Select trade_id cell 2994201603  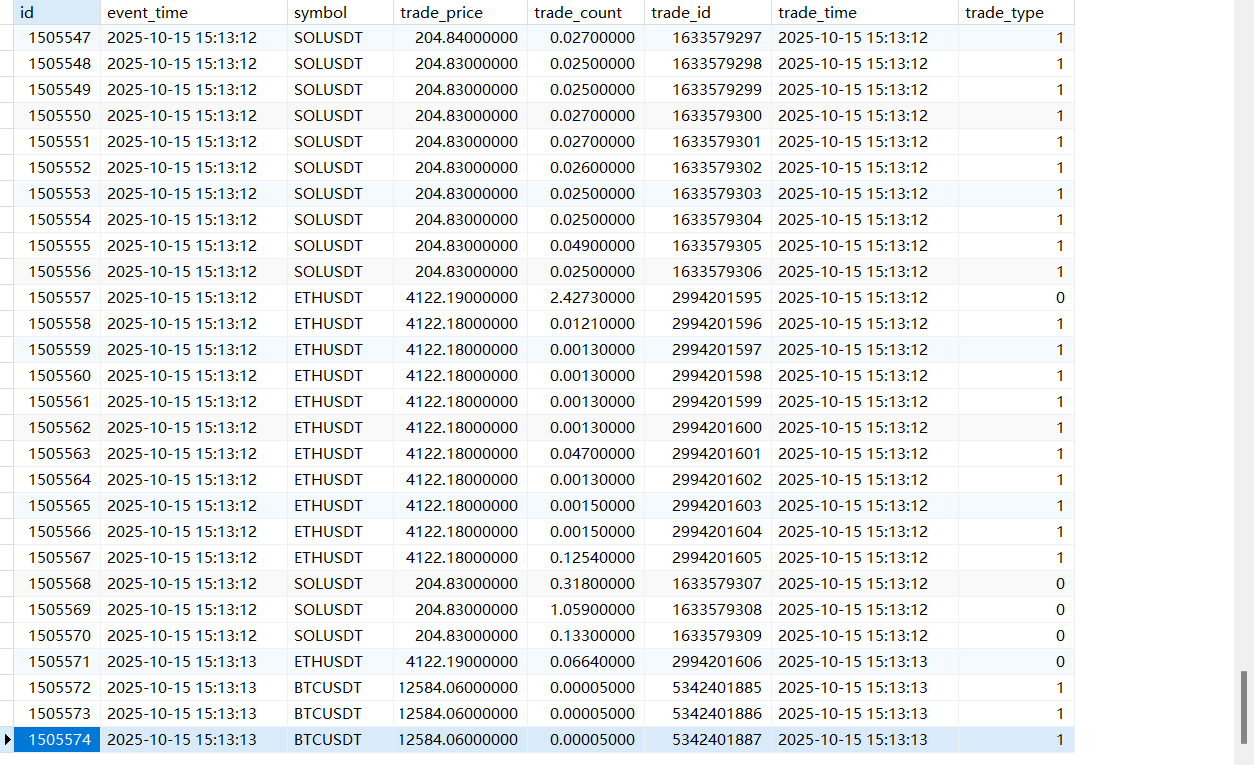[708, 506]
